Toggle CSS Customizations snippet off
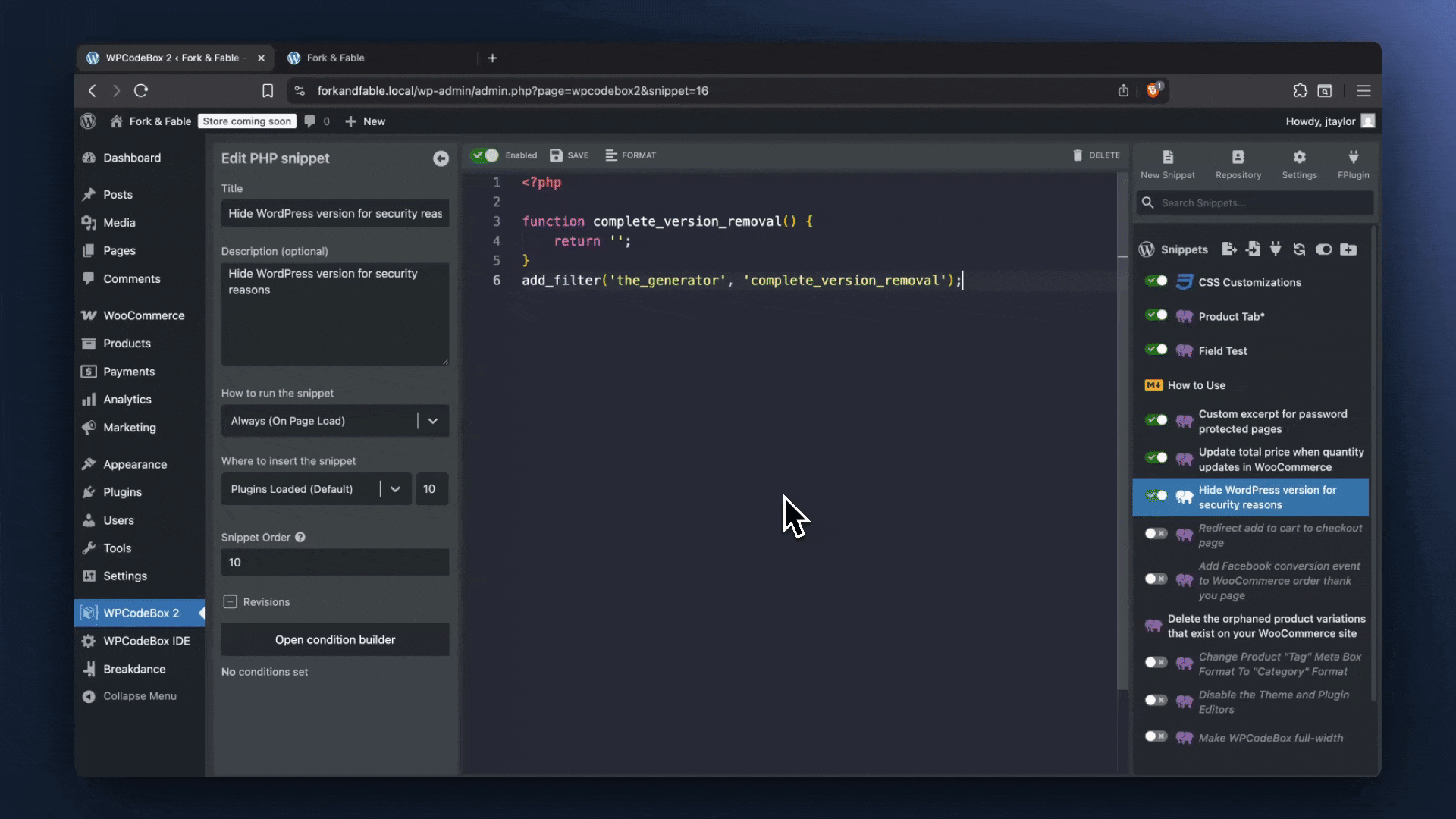Screen dimensions: 1456x819 point(1156,281)
